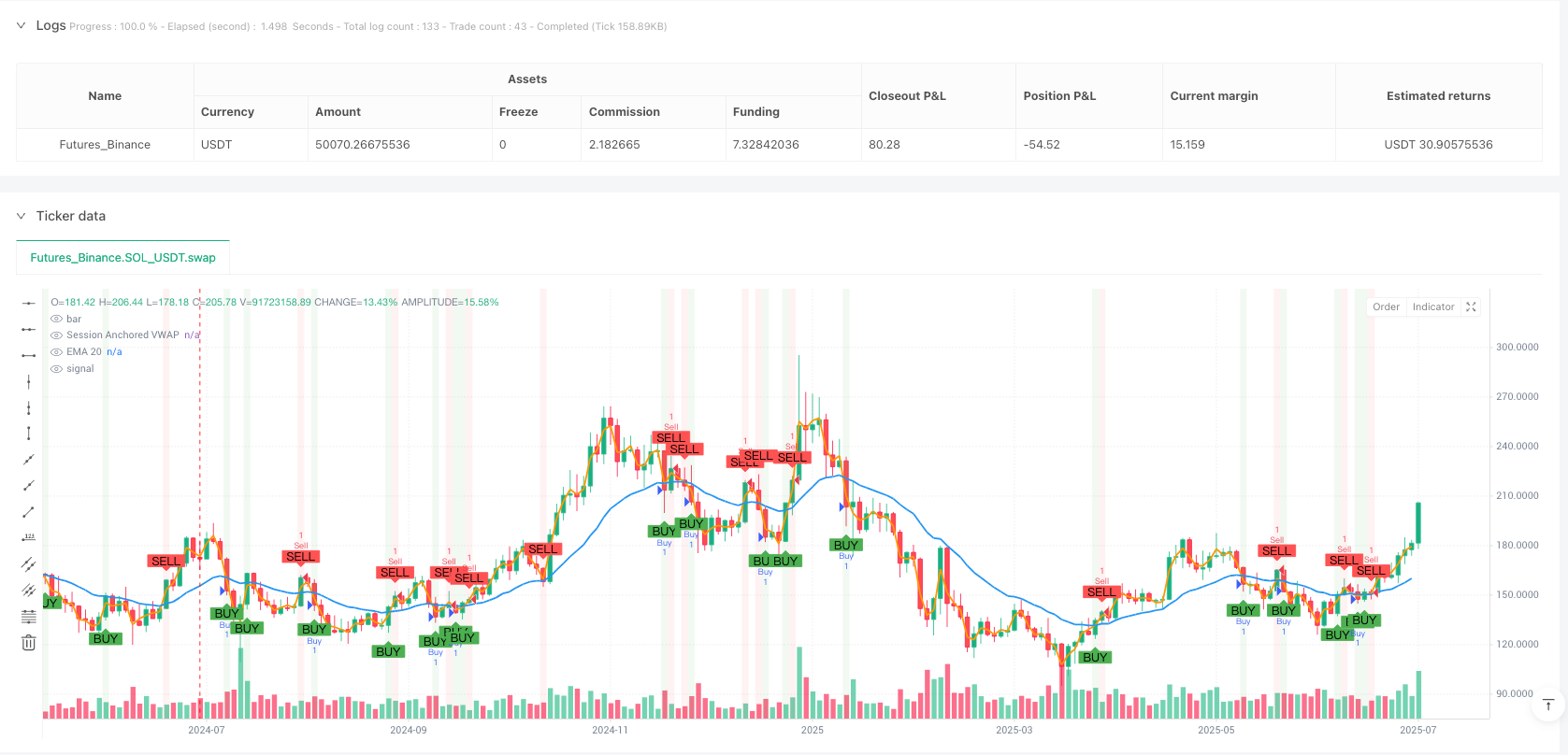Select the price line tool
Image resolution: width=1568 pixels, height=755 pixels.
[x=29, y=537]
